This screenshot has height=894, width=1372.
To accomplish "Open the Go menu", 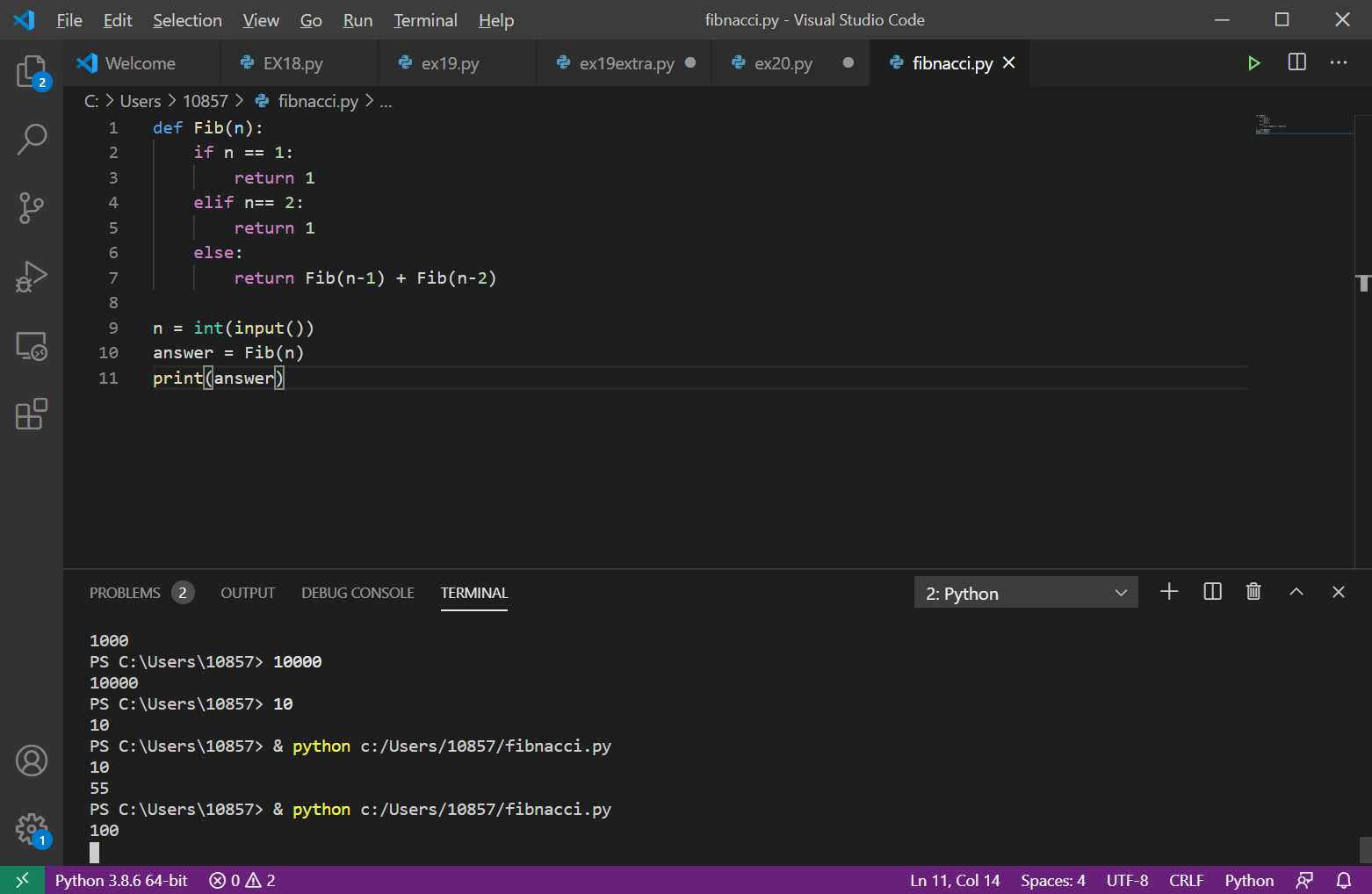I will pos(311,20).
